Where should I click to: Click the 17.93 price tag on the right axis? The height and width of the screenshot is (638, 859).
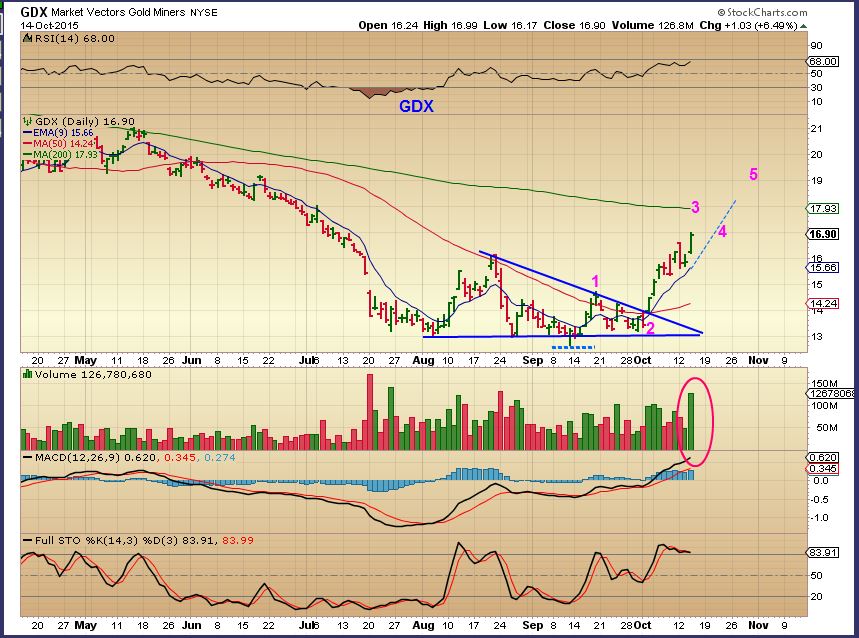coord(823,208)
